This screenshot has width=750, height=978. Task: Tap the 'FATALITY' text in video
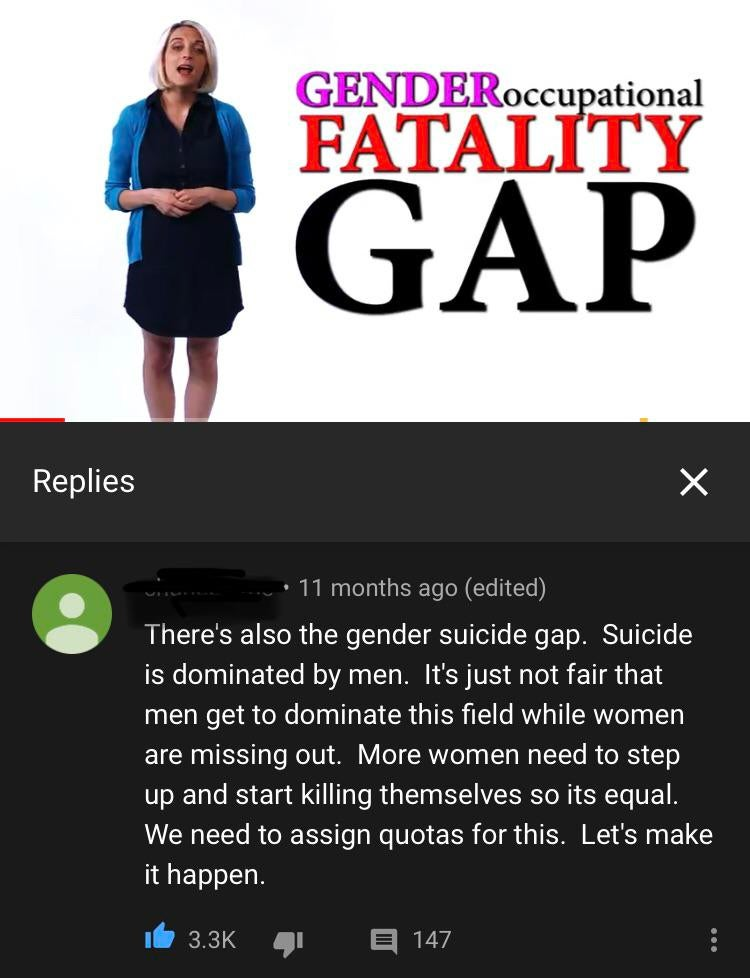click(x=500, y=143)
